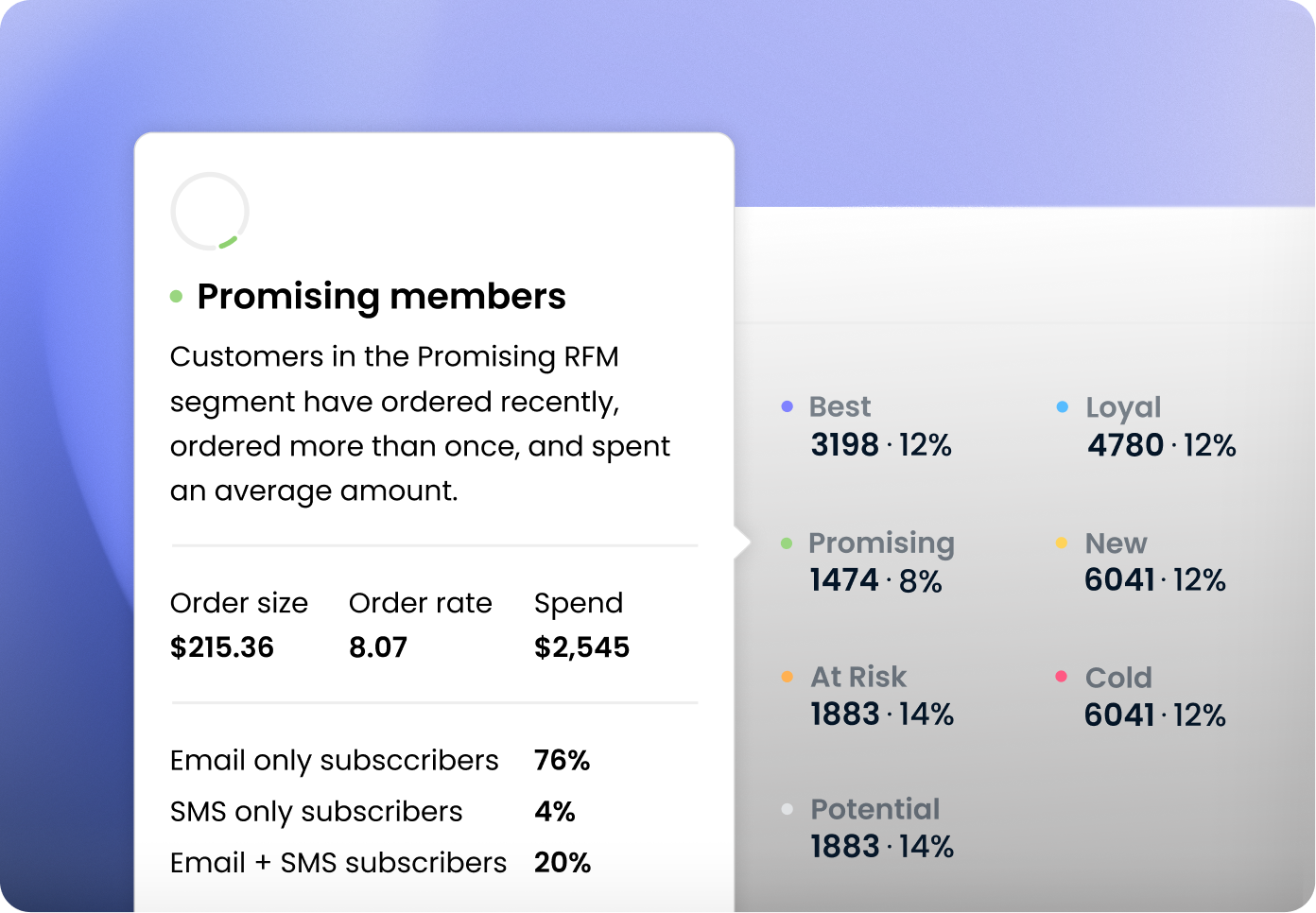1316x913 pixels.
Task: Click the Promising members heading
Action: click(381, 297)
